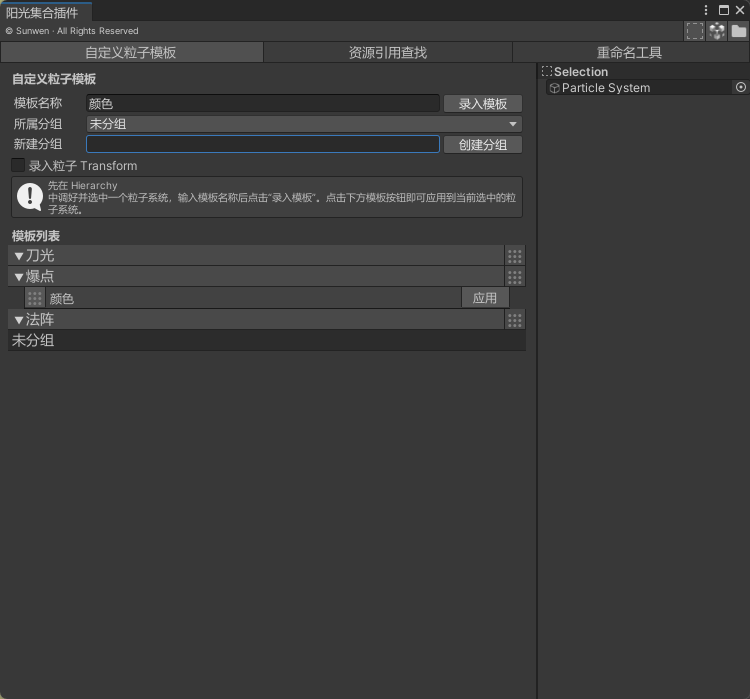Click the dashed selection rectangle toolbar icon
This screenshot has width=750, height=699.
(x=695, y=31)
